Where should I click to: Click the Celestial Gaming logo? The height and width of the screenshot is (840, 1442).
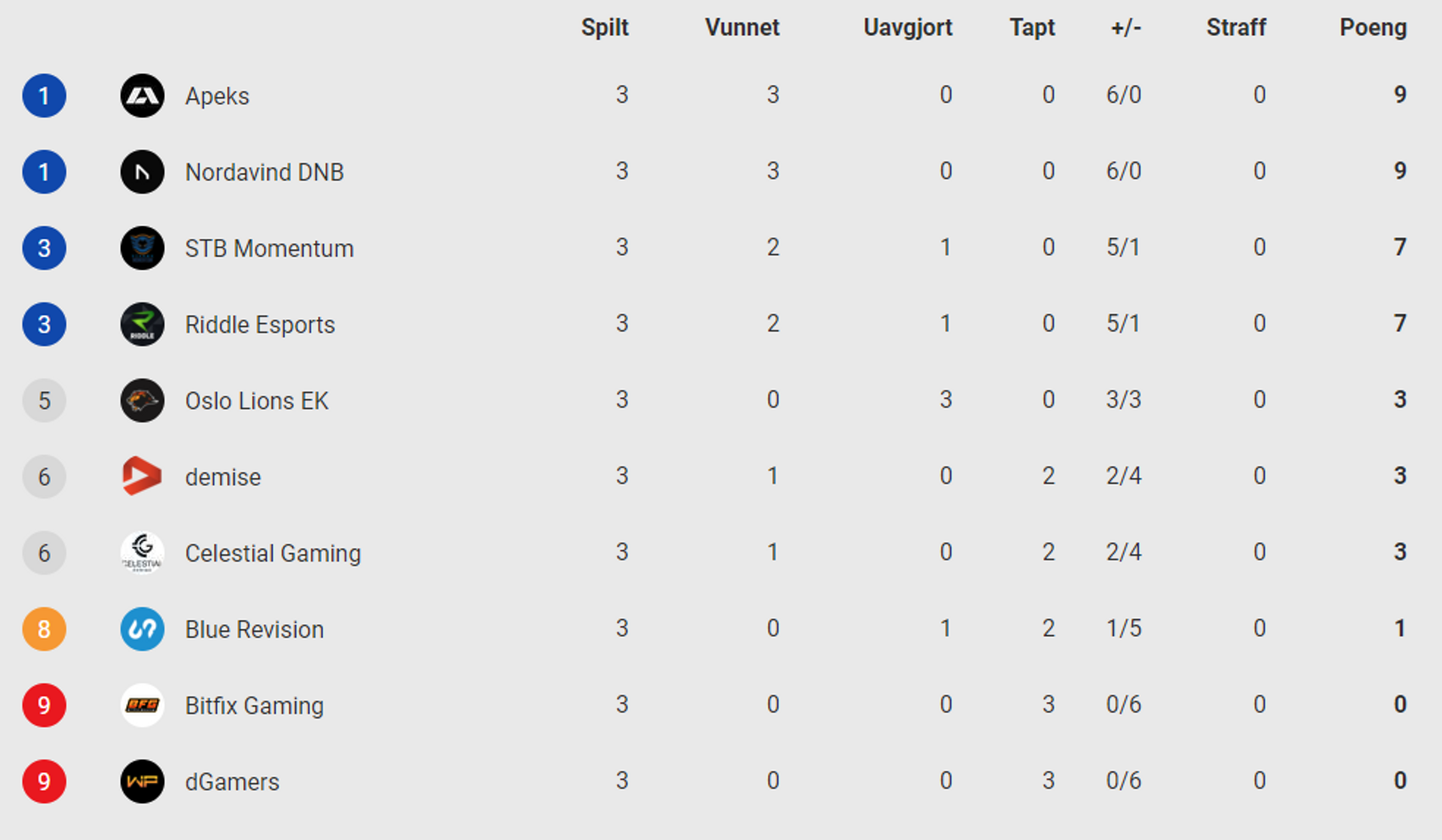tap(142, 553)
